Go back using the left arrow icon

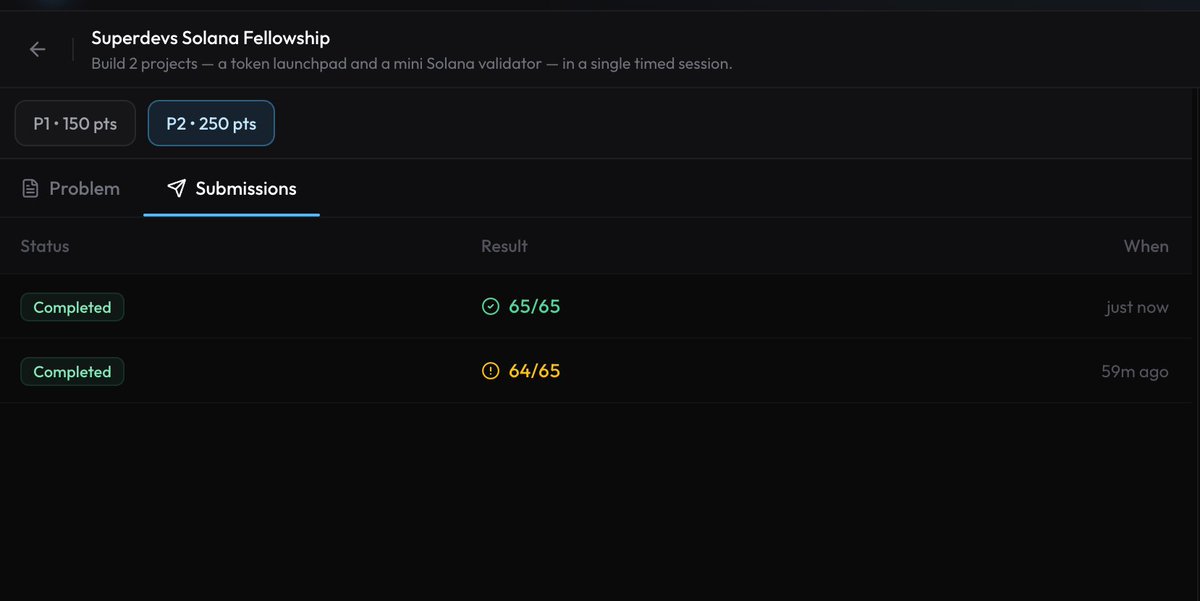click(38, 49)
